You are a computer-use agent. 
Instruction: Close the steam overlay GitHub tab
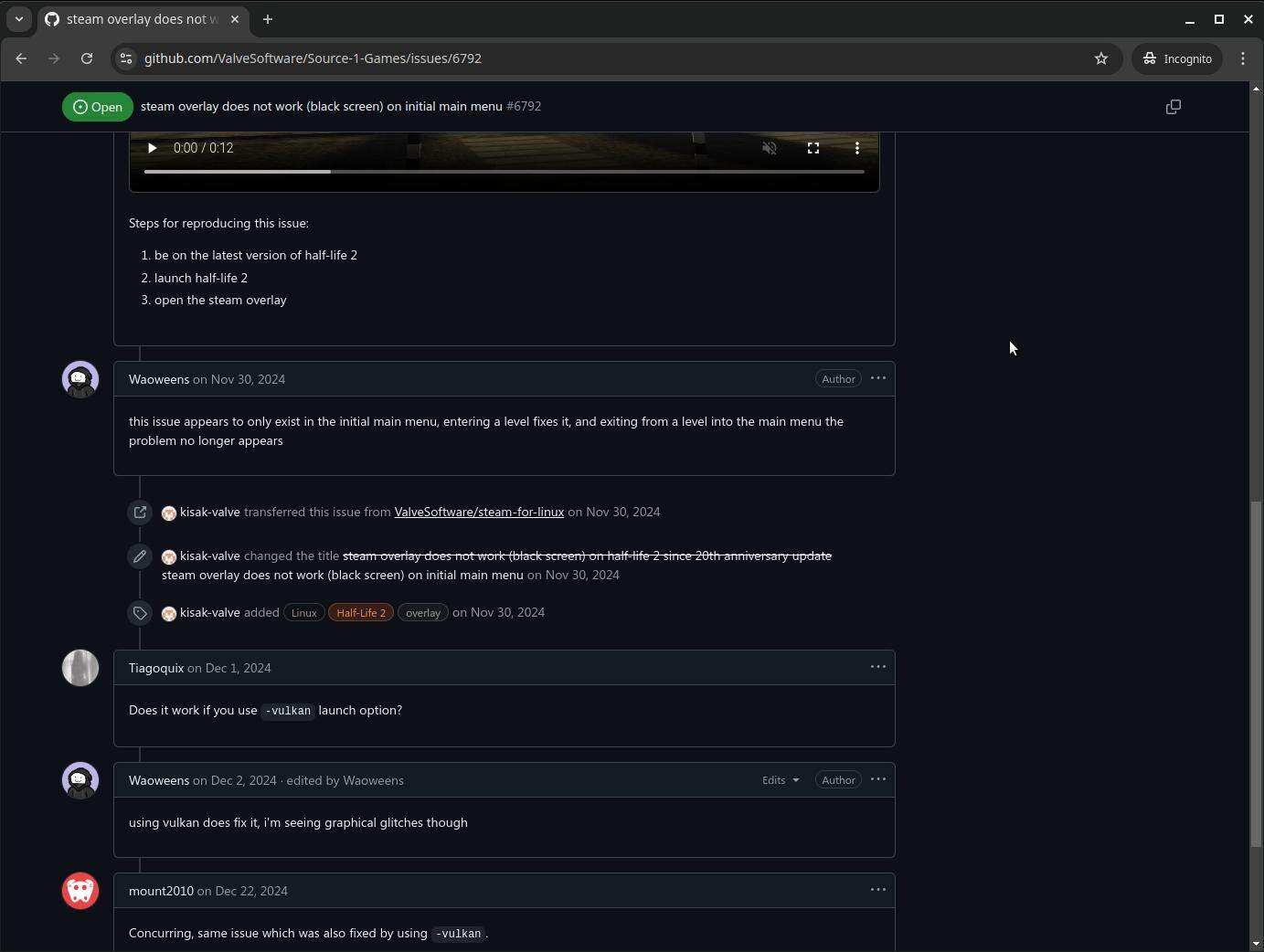pyautogui.click(x=235, y=19)
